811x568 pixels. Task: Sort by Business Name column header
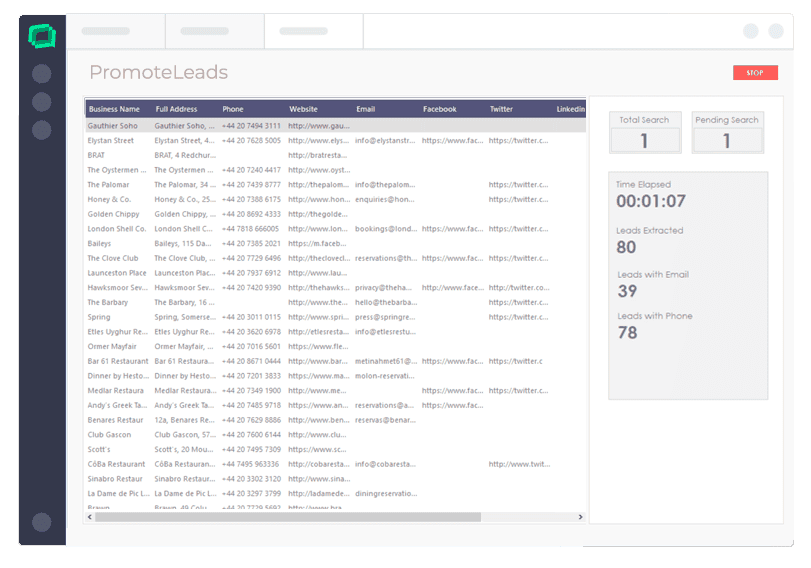point(114,109)
